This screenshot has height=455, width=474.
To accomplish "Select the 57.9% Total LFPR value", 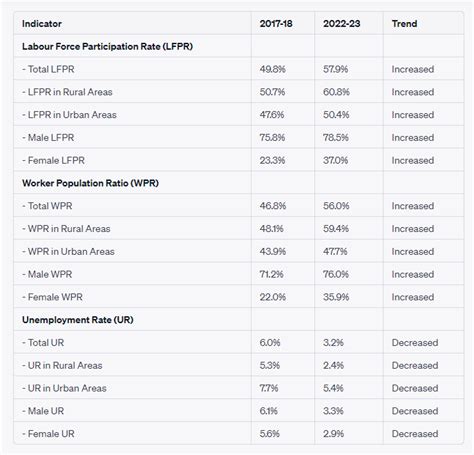I will [x=335, y=69].
